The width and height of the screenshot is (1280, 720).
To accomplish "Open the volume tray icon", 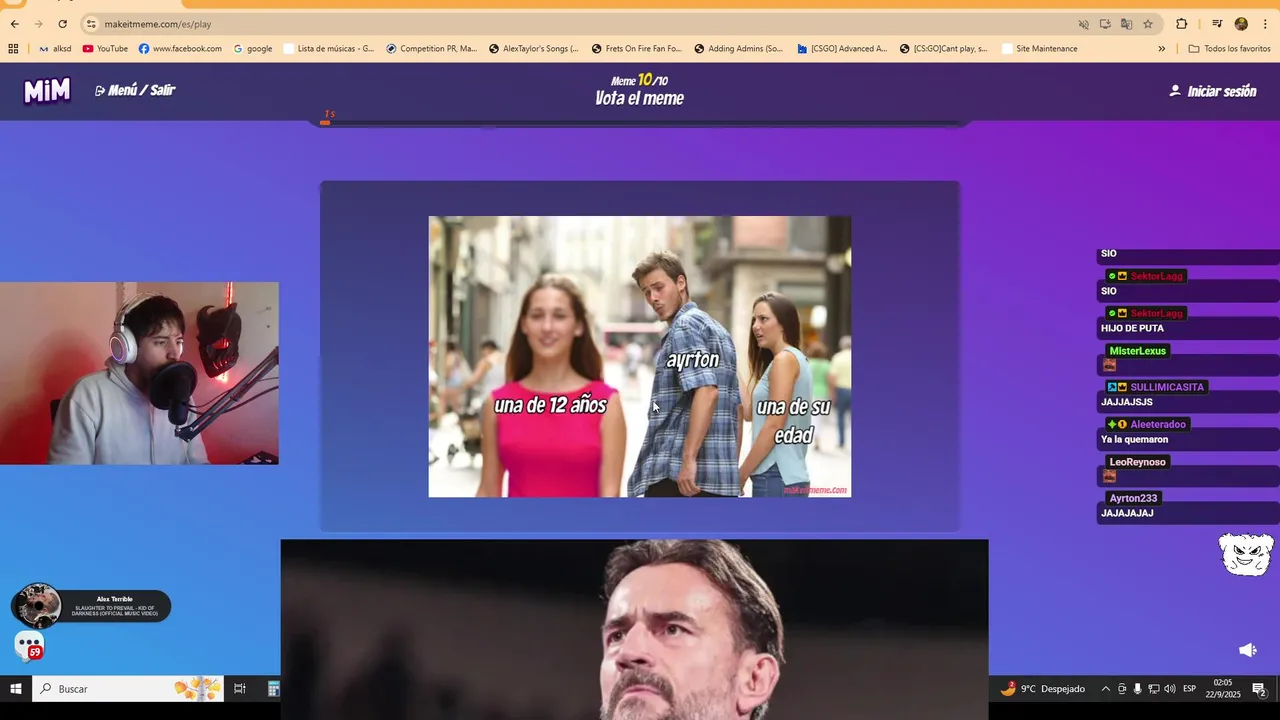I will (1170, 689).
